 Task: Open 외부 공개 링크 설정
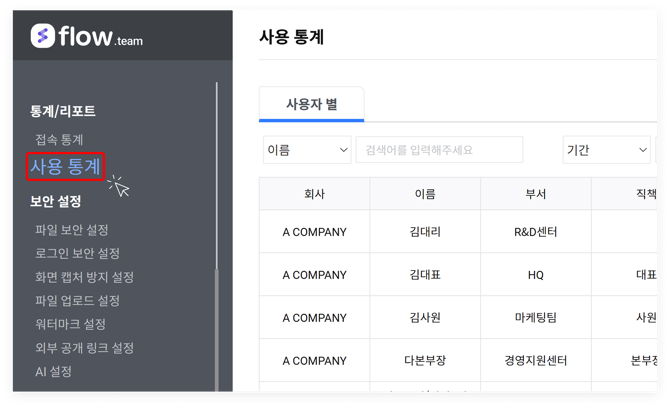click(84, 348)
